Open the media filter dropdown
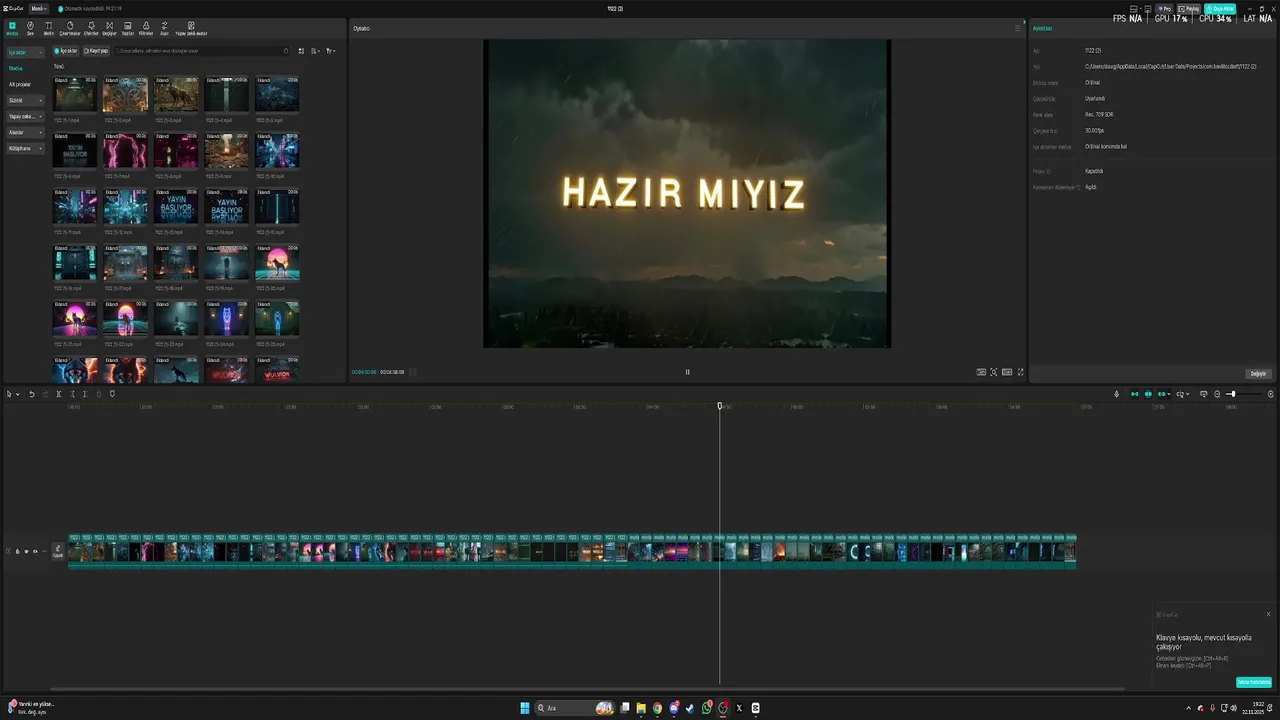This screenshot has height=720, width=1280. (x=330, y=51)
